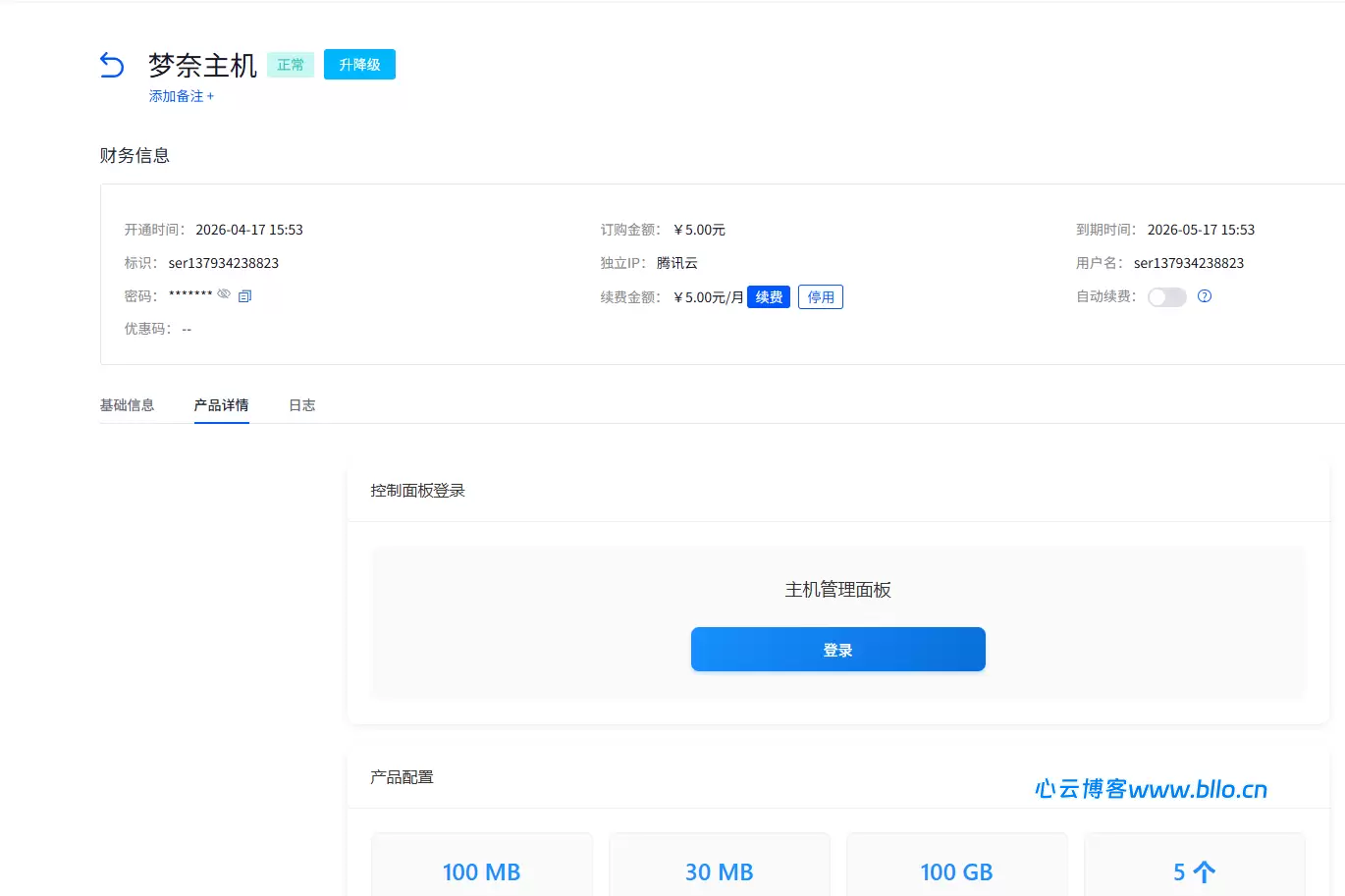
Task: Open the help icon next to 自动续费
Action: [x=1205, y=296]
